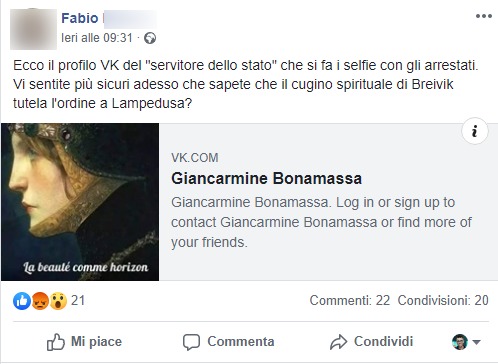This screenshot has width=498, height=364.
Task: Click the Ieri alle 09:31 timestamp
Action: (x=97, y=38)
